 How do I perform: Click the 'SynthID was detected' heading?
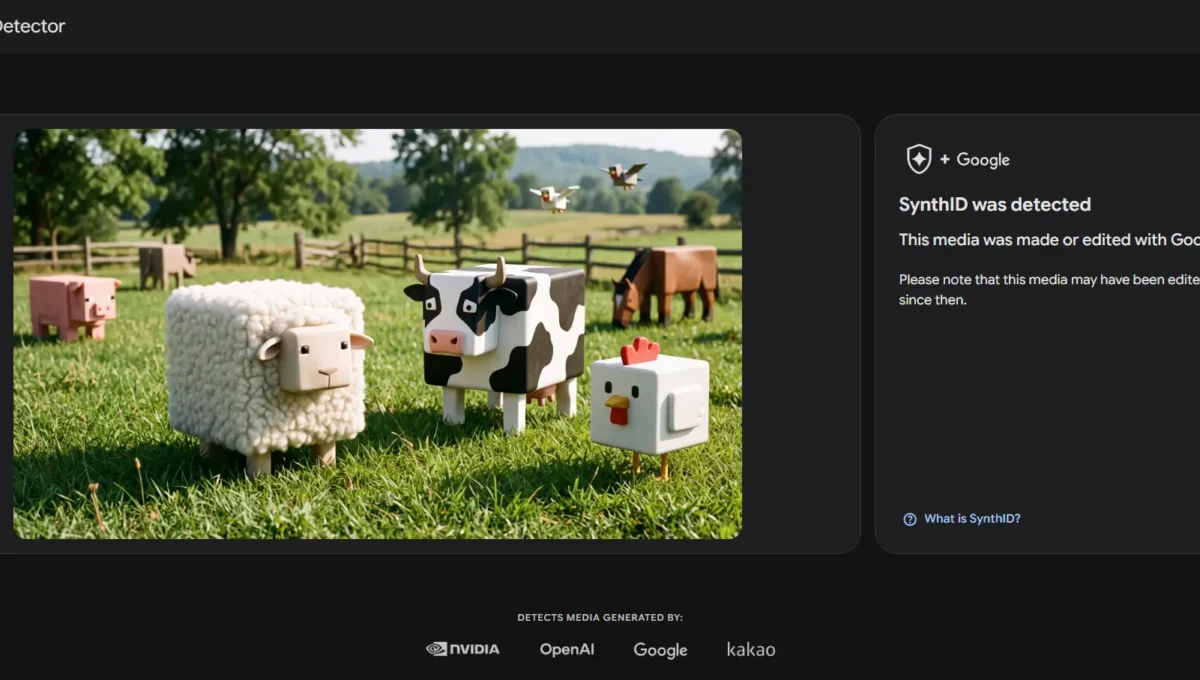(x=995, y=205)
